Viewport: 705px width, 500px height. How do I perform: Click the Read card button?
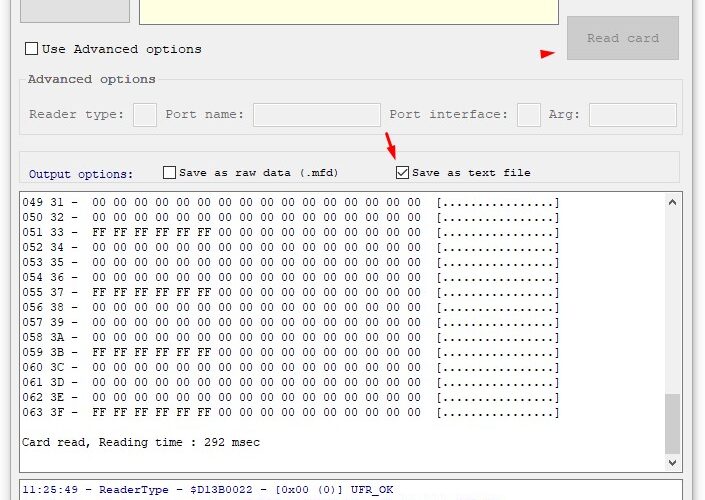(x=622, y=38)
